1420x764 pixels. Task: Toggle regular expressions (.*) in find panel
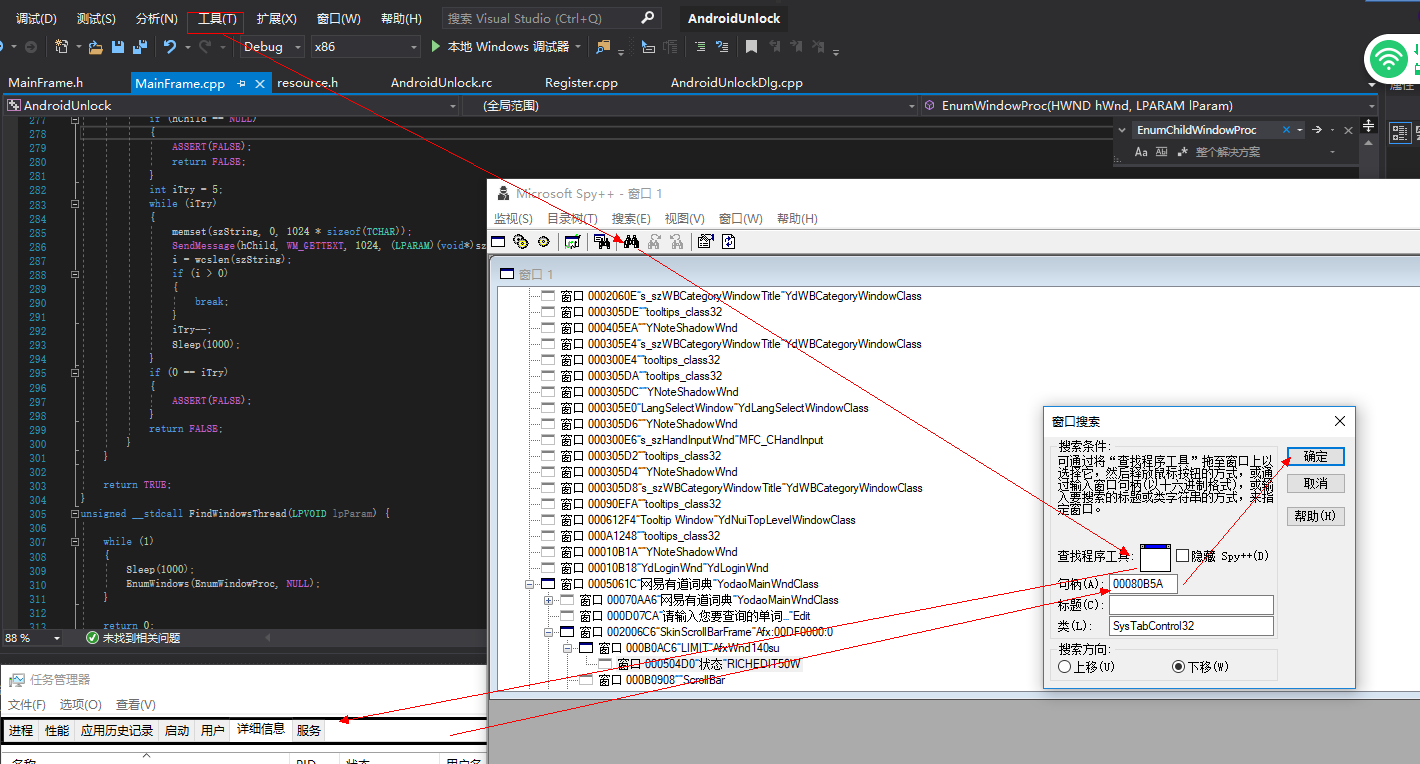click(x=1183, y=152)
